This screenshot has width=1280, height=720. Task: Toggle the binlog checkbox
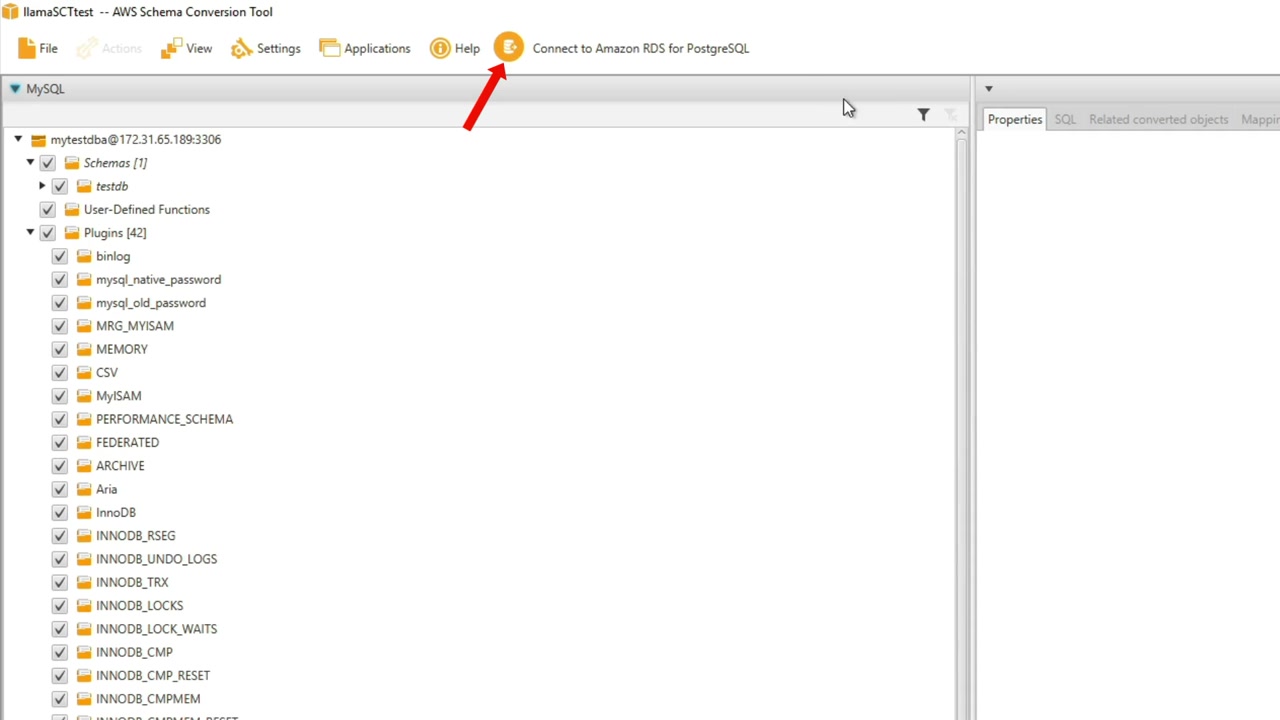point(60,256)
